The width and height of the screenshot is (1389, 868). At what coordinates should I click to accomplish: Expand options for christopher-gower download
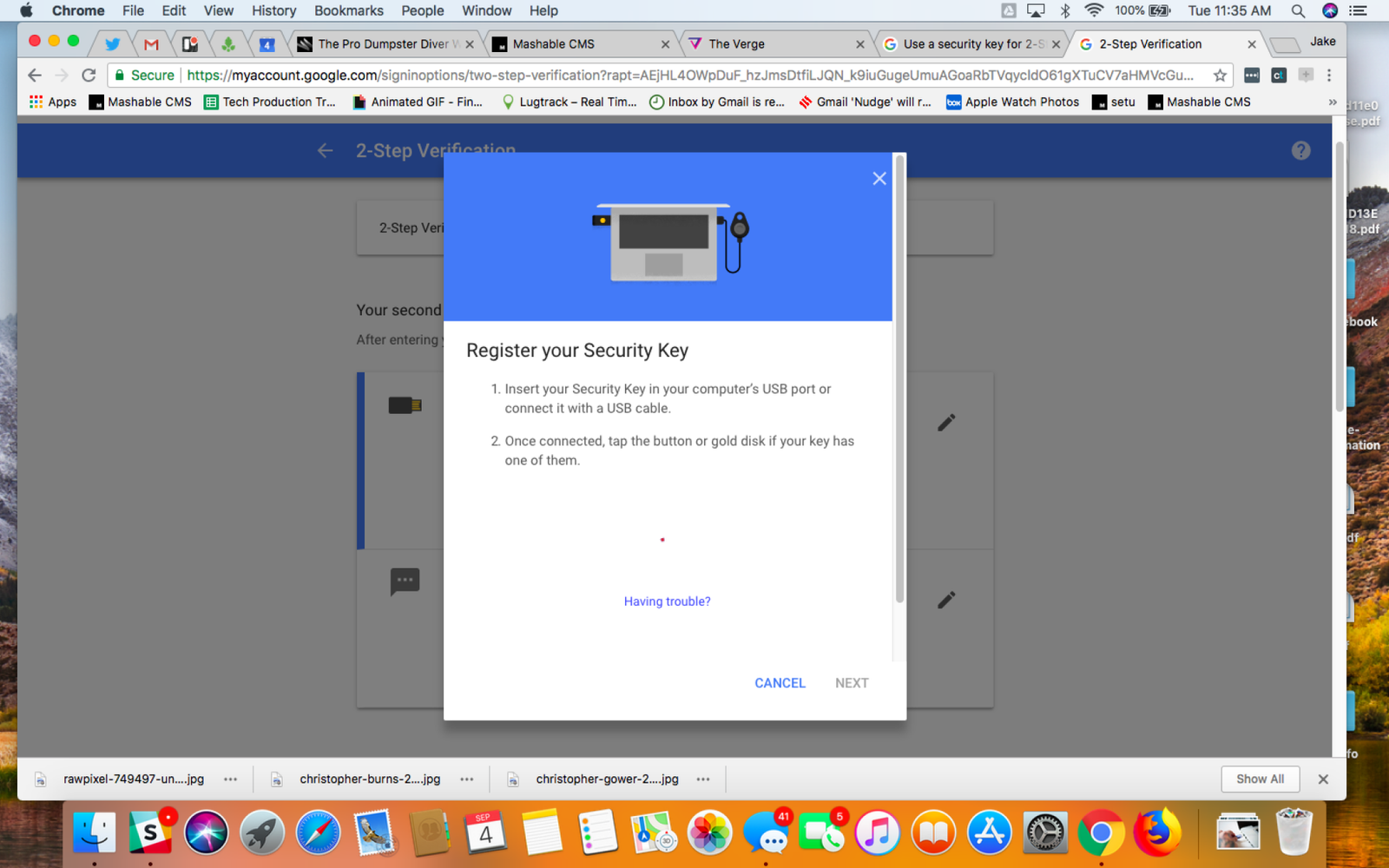pyautogui.click(x=703, y=779)
